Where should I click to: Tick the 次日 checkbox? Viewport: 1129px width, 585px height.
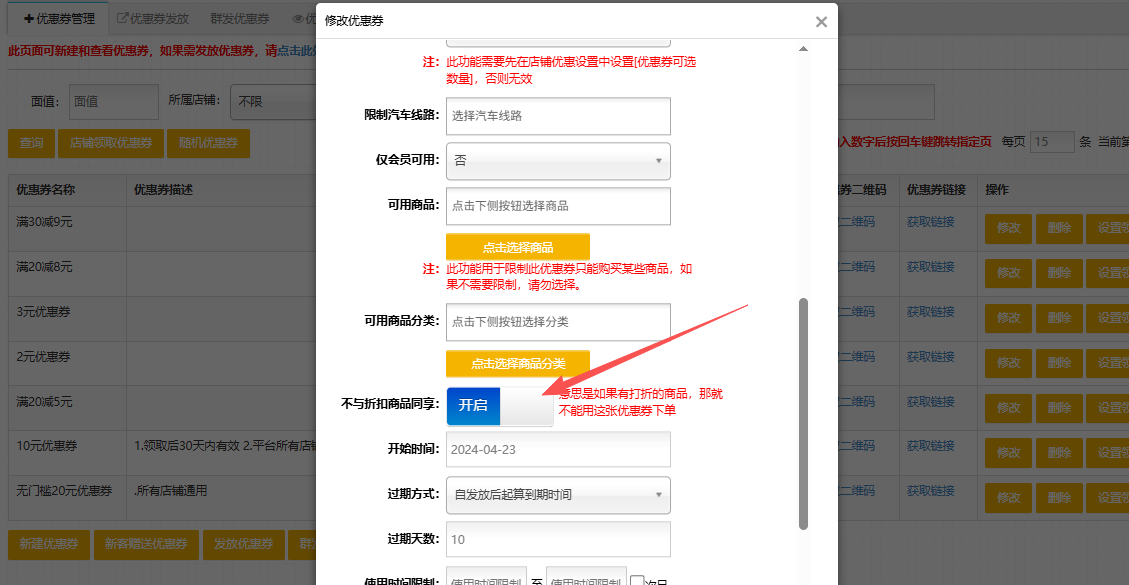[x=637, y=579]
